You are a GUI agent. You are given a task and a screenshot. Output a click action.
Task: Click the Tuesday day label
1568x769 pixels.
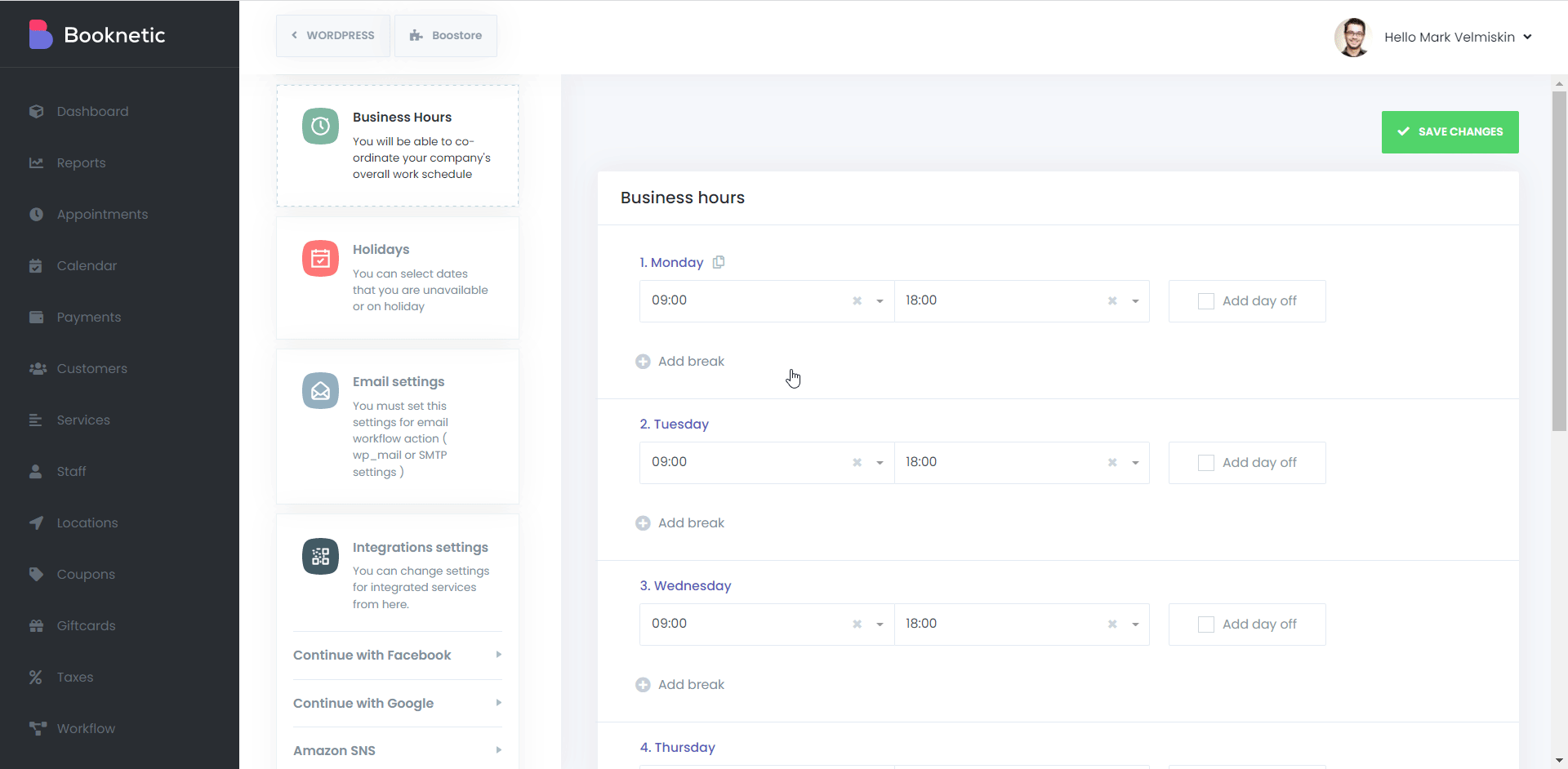(674, 424)
